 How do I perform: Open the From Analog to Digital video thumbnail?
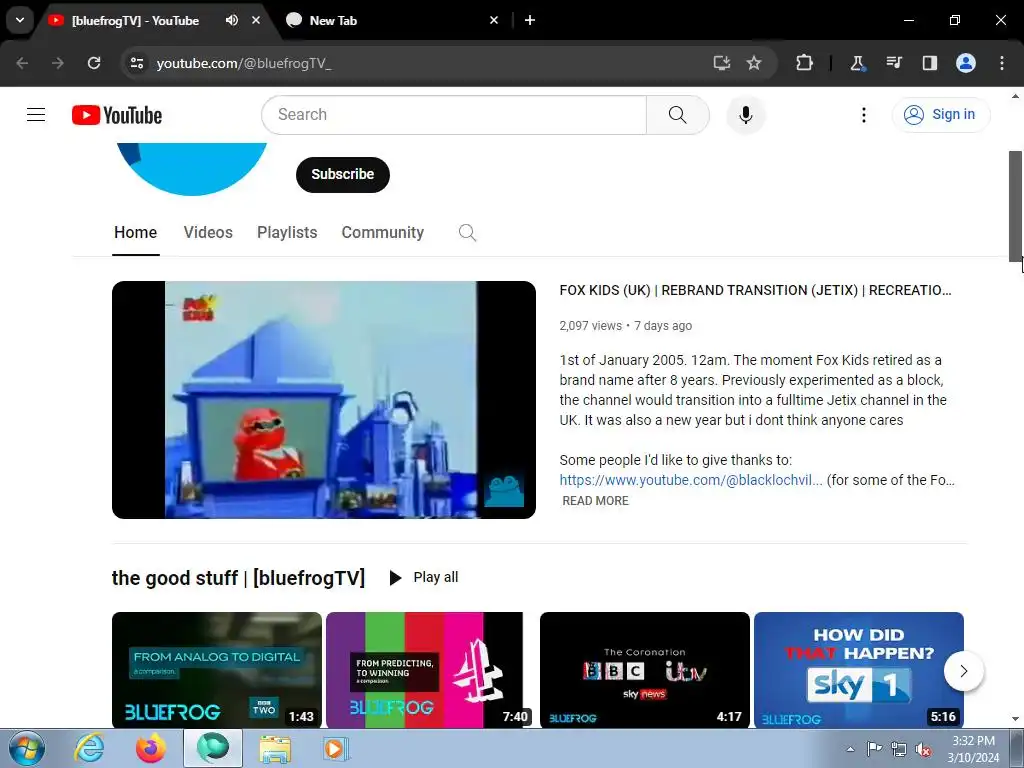click(x=217, y=670)
